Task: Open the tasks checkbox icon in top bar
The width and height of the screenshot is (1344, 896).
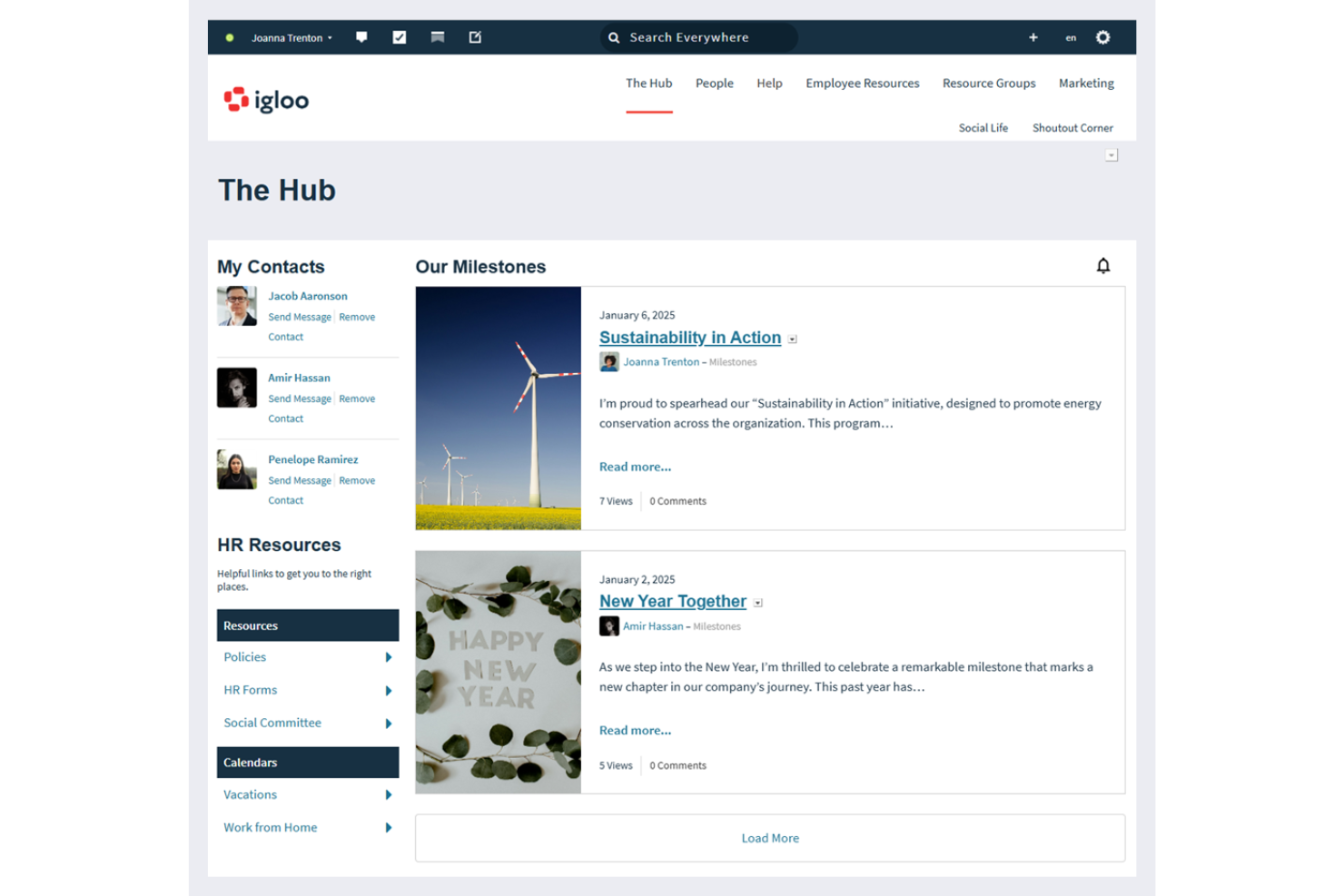Action: 400,37
